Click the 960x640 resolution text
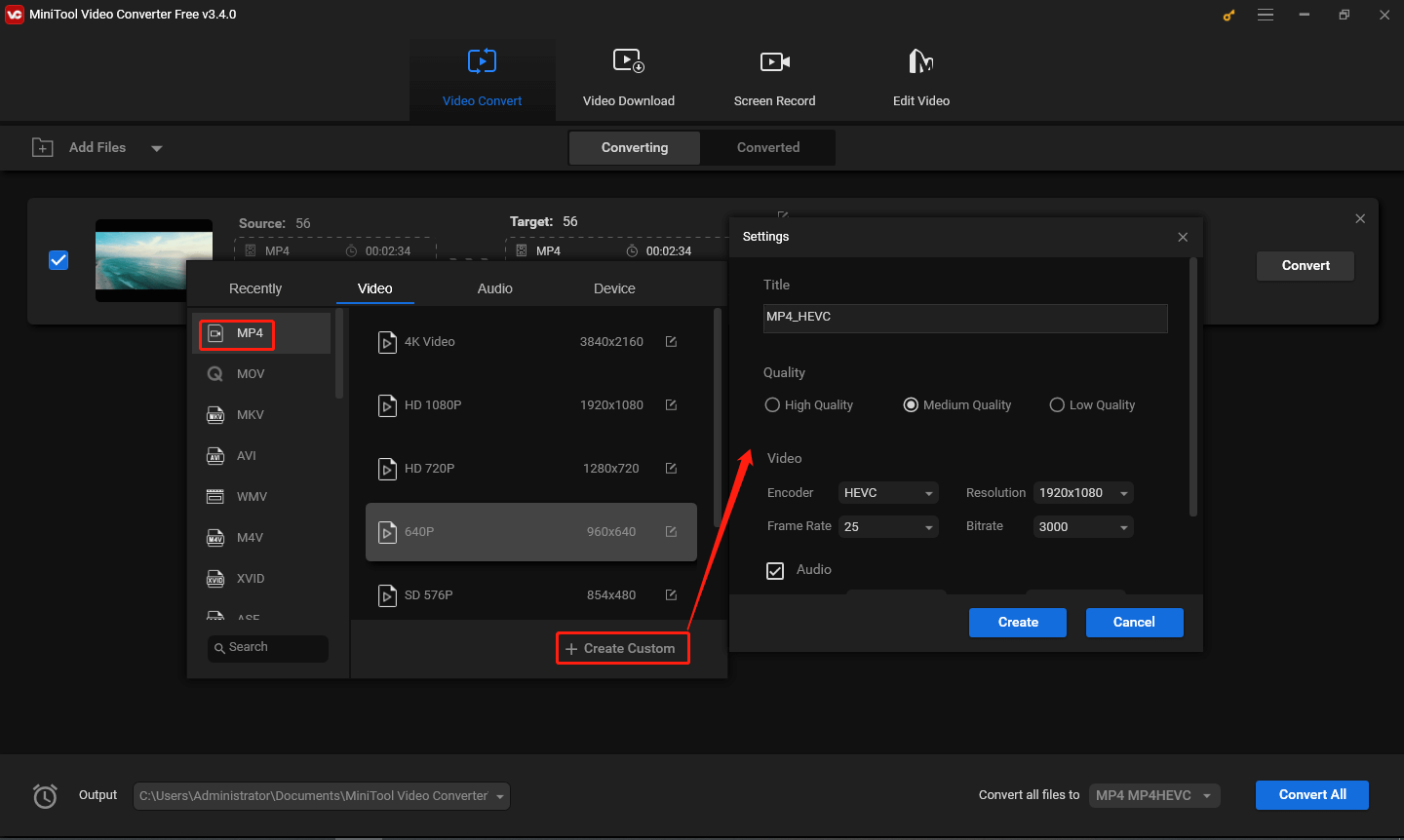Screen dimensions: 1404x840 611,532
